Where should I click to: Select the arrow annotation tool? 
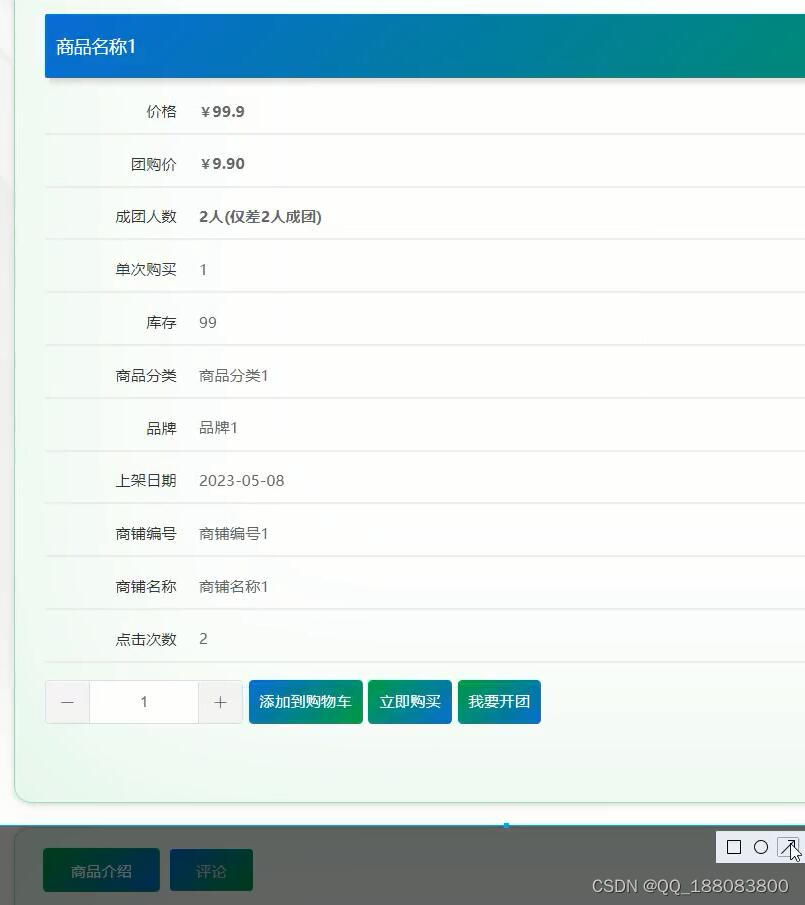pos(788,847)
